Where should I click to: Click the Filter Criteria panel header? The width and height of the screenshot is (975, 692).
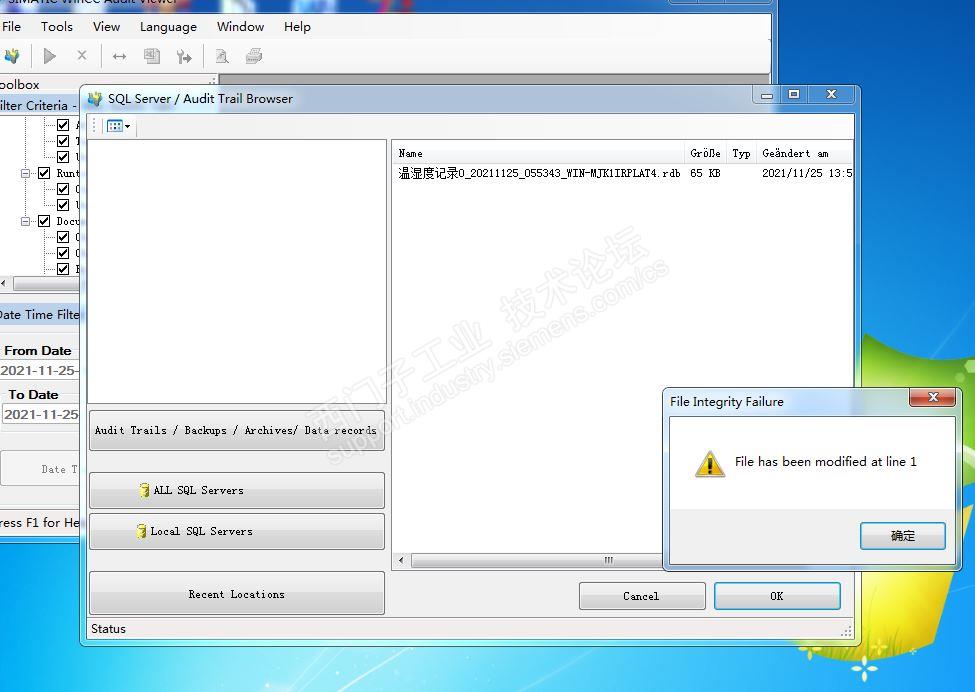[40, 105]
